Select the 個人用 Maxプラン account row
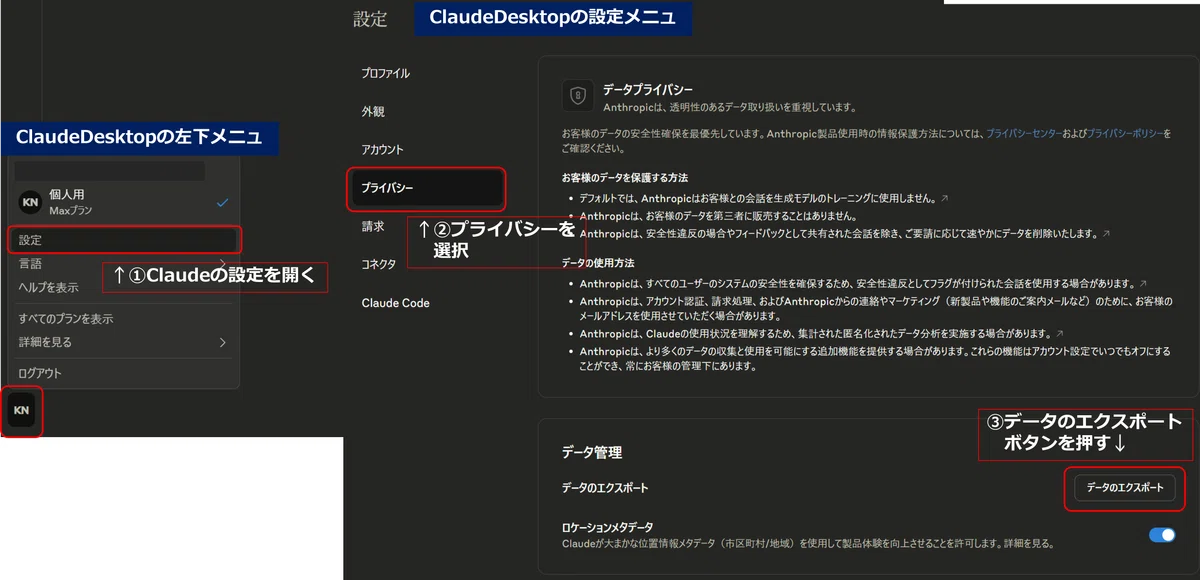Image resolution: width=1200 pixels, height=580 pixels. coord(122,202)
